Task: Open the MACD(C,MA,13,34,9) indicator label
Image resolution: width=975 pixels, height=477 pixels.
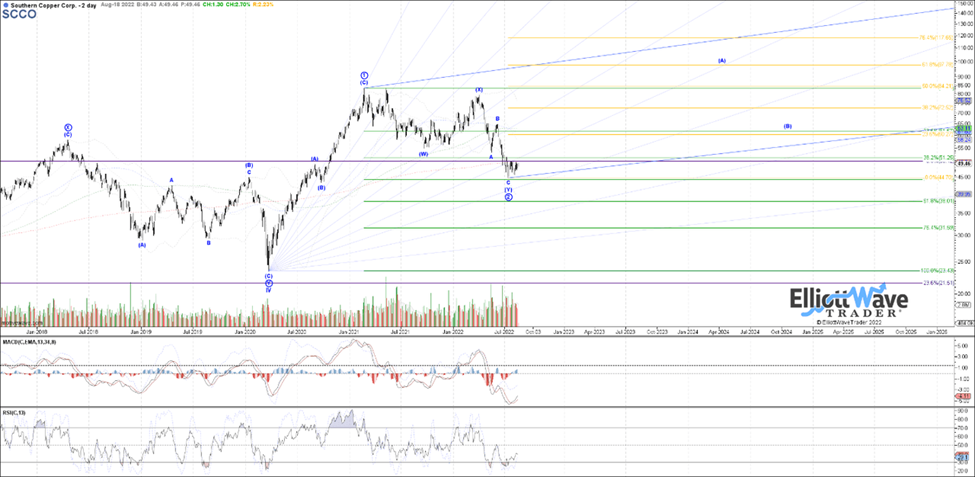Action: 29,341
